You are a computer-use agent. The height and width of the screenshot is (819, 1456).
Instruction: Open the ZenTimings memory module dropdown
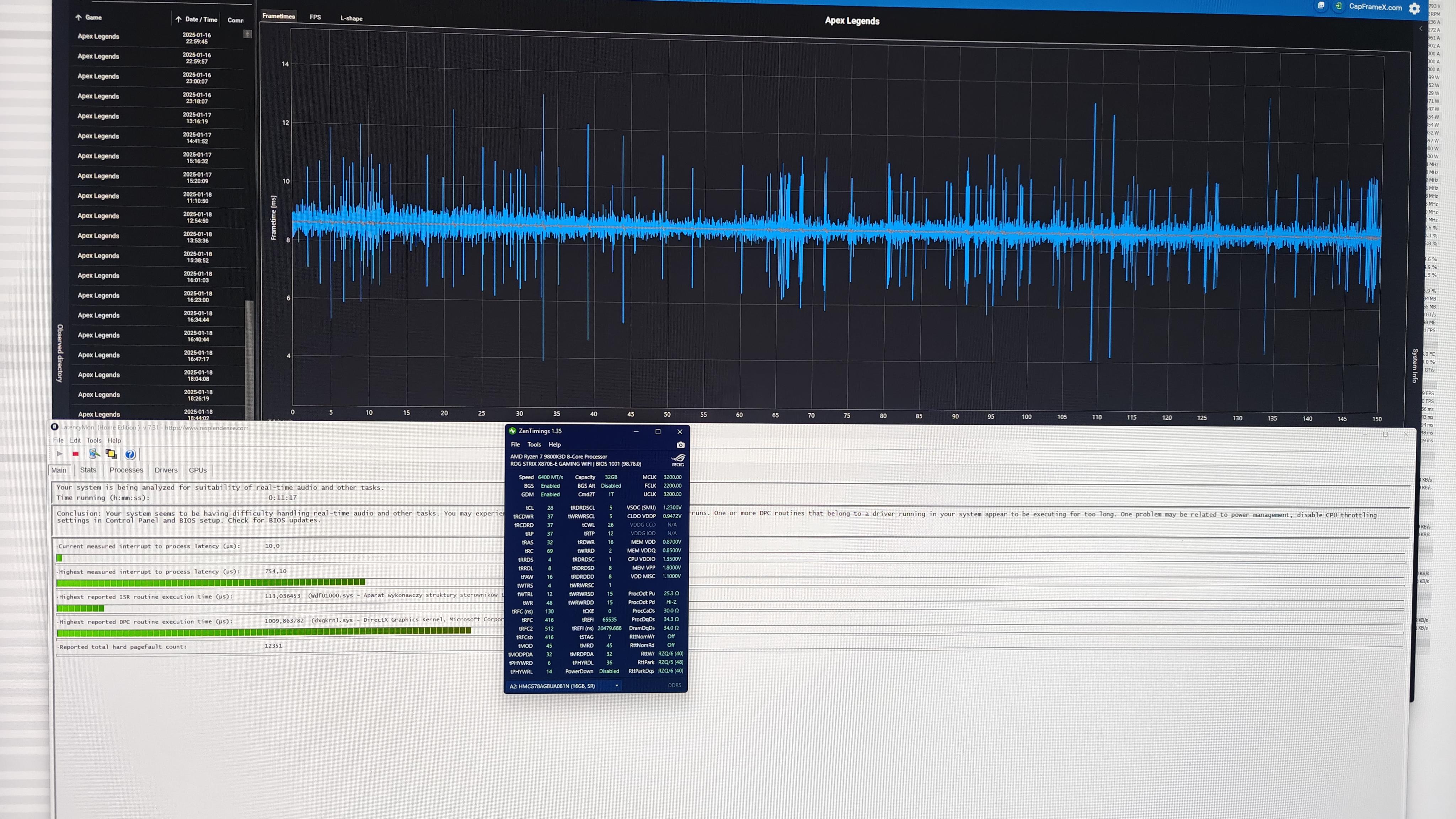tap(617, 686)
